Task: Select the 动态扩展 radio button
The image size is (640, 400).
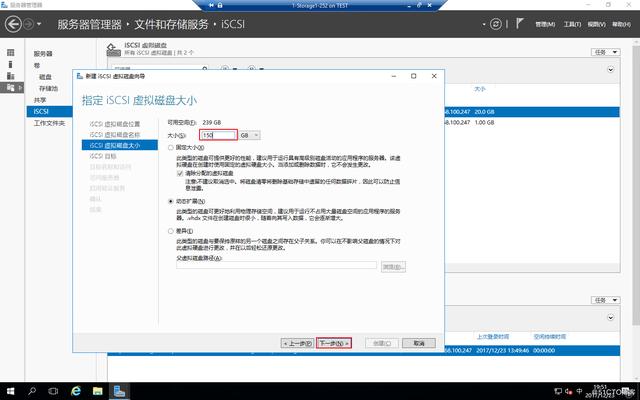Action: (x=171, y=201)
